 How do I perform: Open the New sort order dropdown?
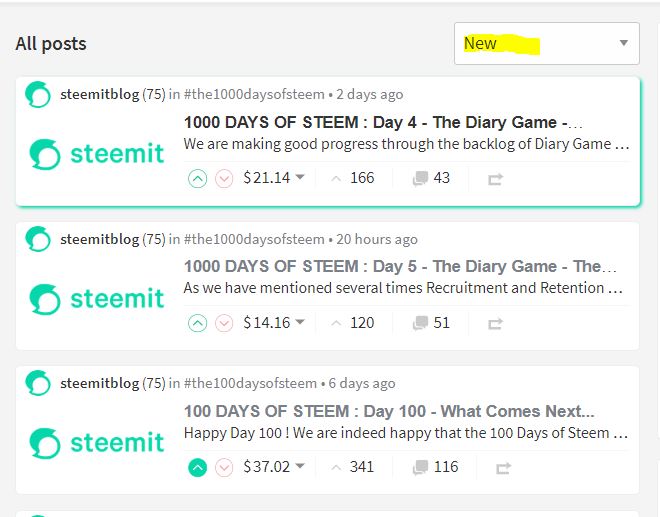click(547, 43)
